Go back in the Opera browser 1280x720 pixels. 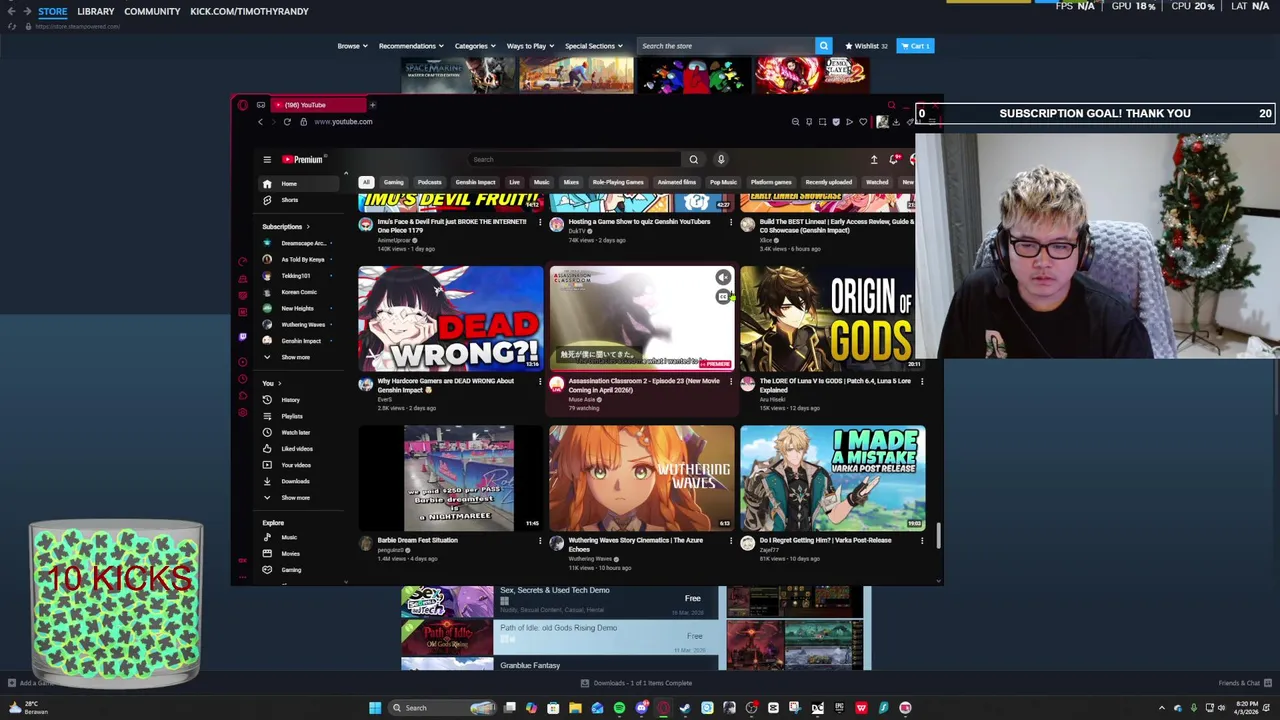[x=260, y=122]
